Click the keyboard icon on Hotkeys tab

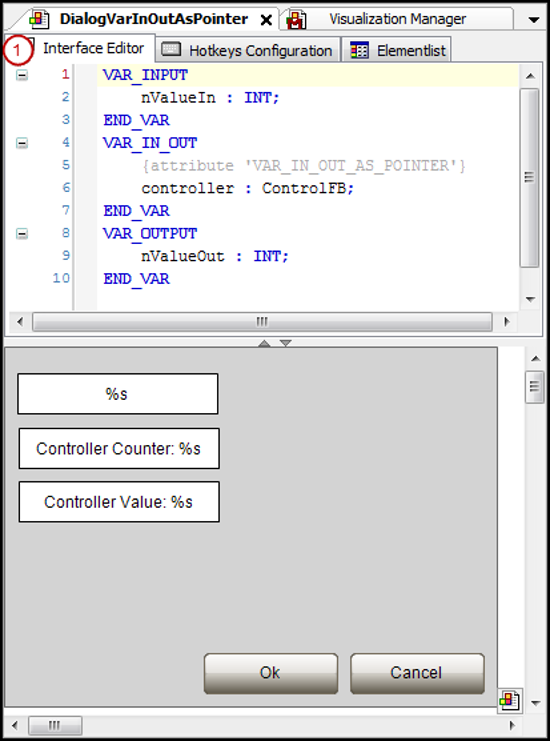pyautogui.click(x=171, y=50)
